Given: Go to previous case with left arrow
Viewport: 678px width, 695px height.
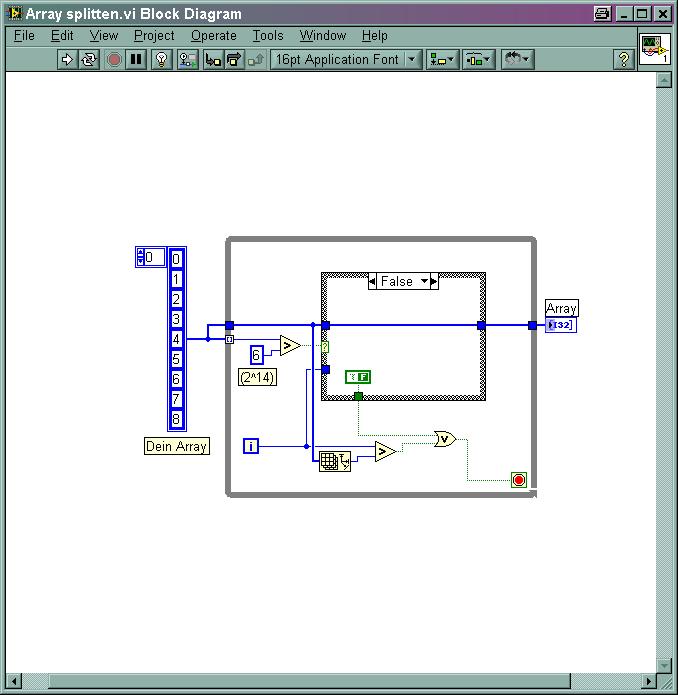Looking at the screenshot, I should point(372,281).
